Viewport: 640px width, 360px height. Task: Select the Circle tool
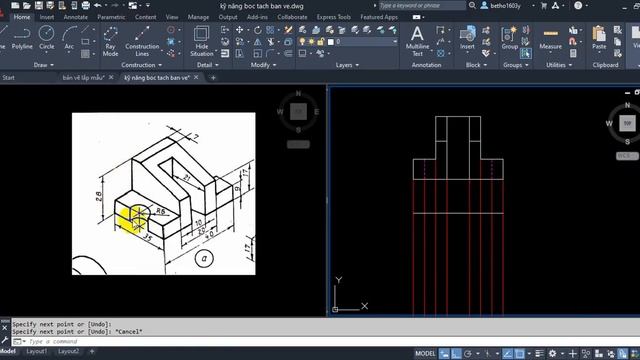47,38
